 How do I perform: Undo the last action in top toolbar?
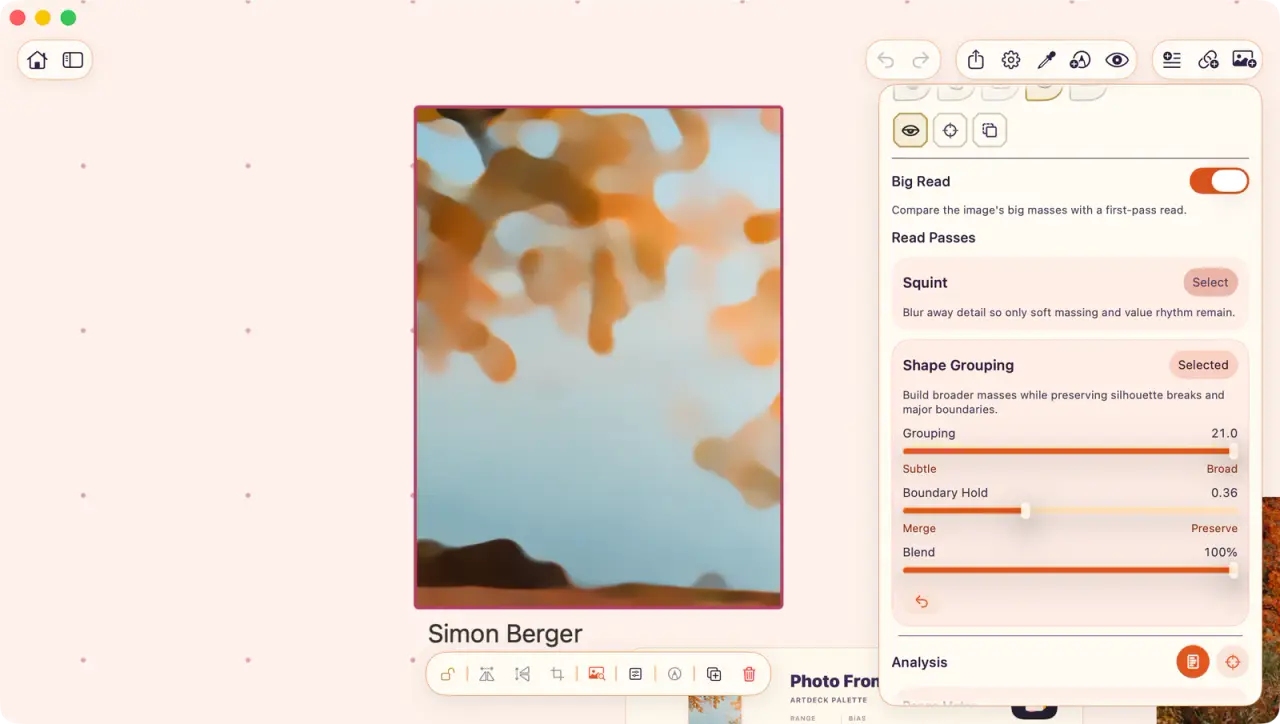(885, 60)
